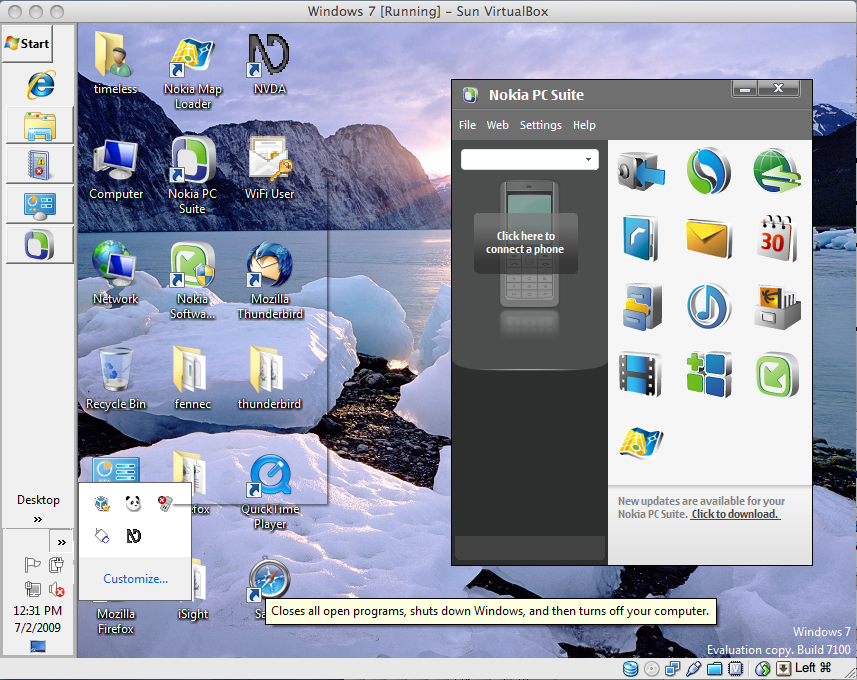This screenshot has width=857, height=680.
Task: Select the Nokia PC Suite desktop shortcut
Action: pyautogui.click(x=192, y=176)
